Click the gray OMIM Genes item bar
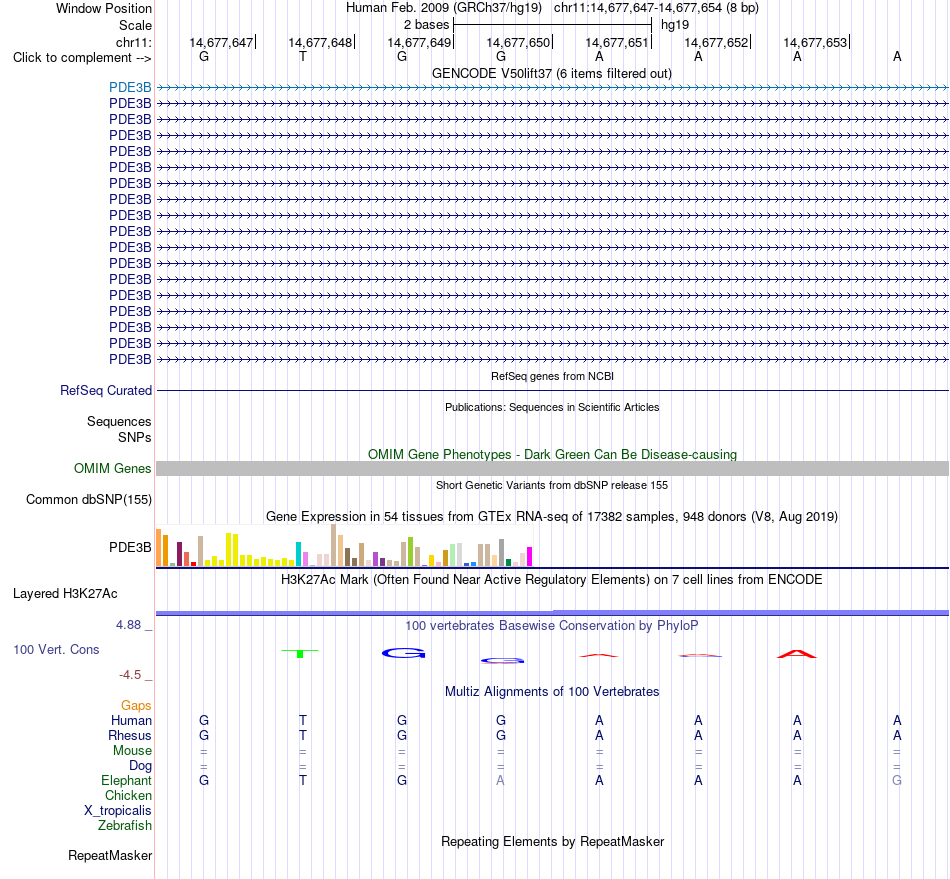 coord(553,468)
